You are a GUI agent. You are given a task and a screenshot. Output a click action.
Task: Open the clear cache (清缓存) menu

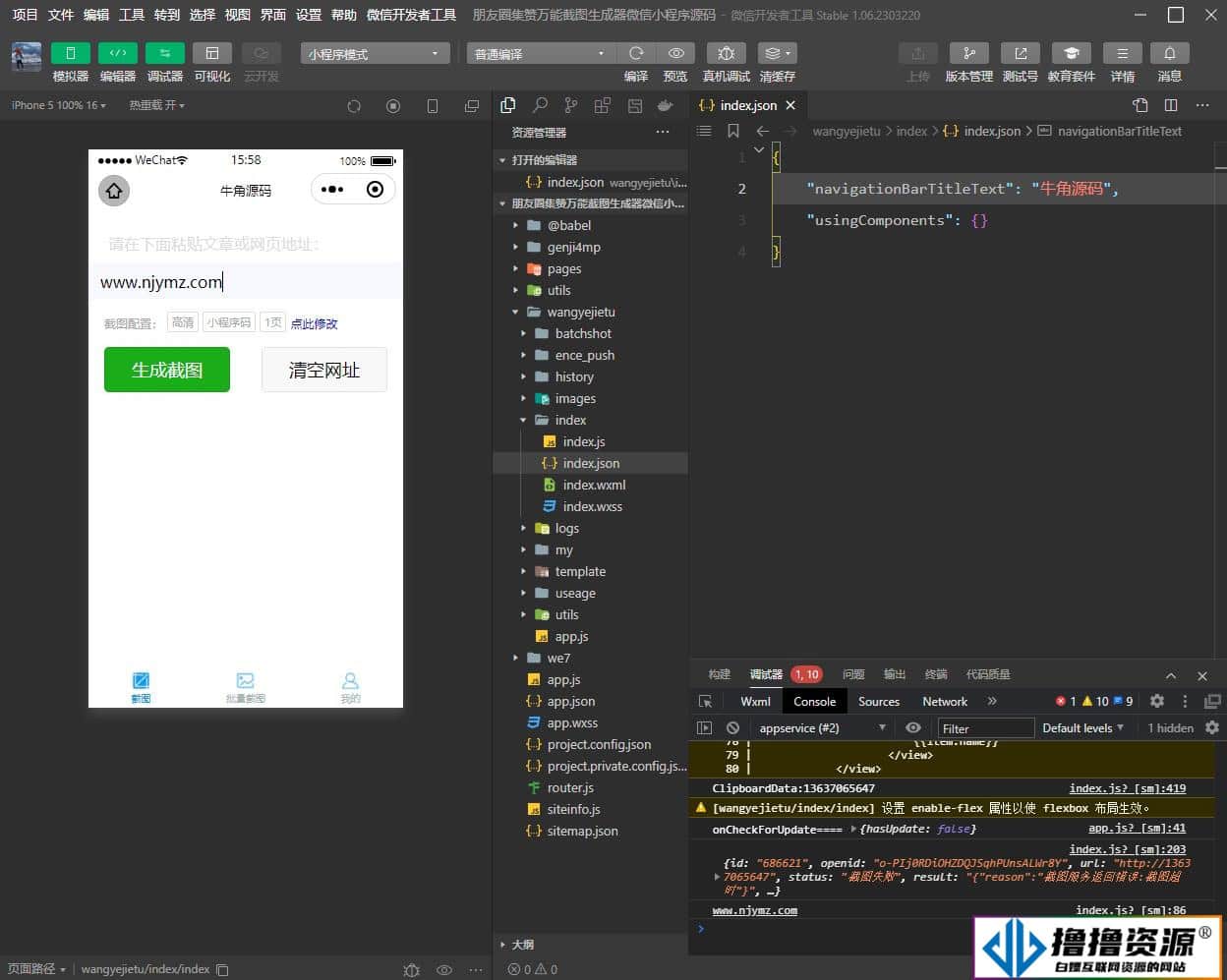coord(778,53)
